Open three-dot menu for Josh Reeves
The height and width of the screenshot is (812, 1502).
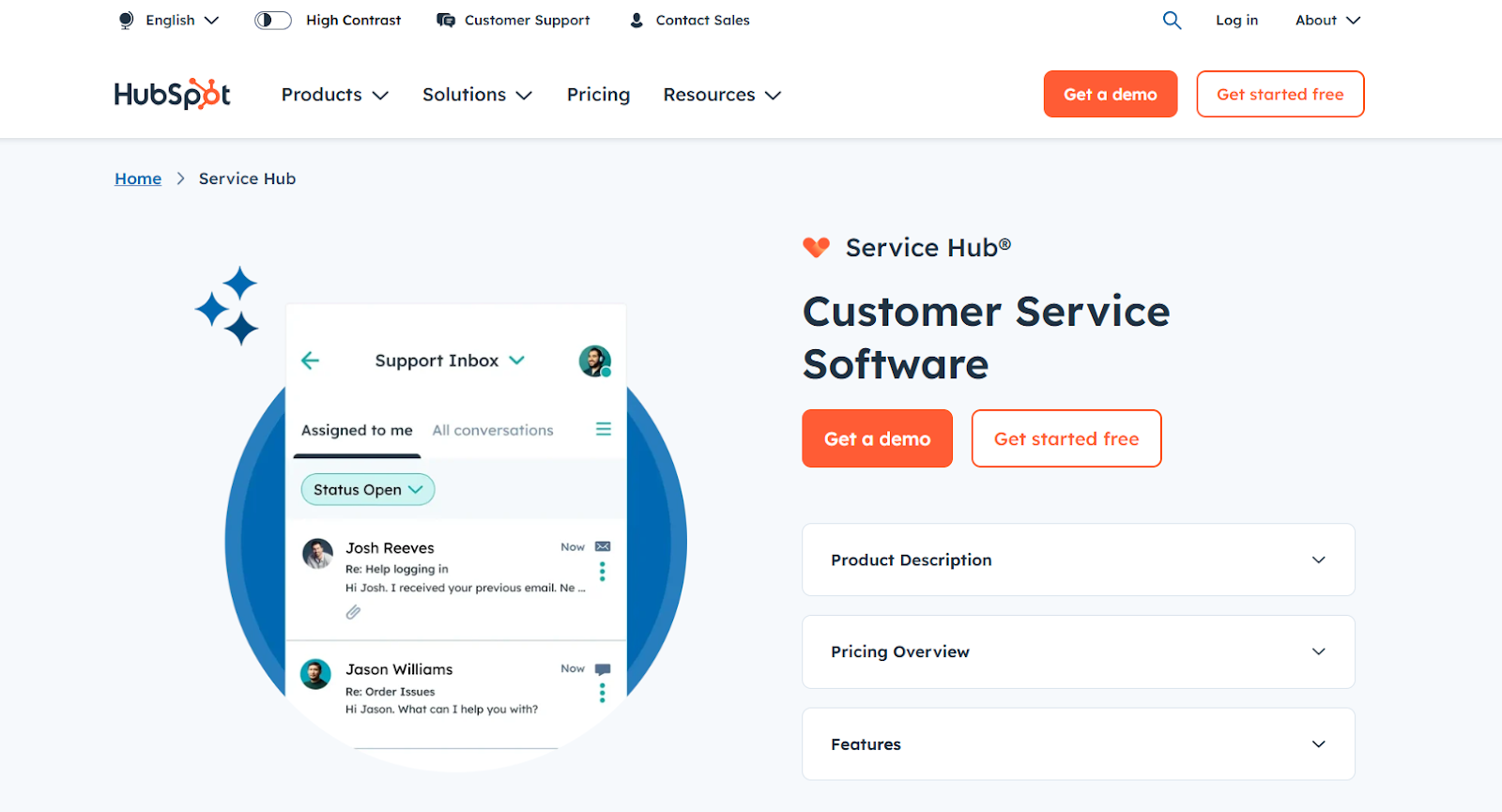coord(603,572)
